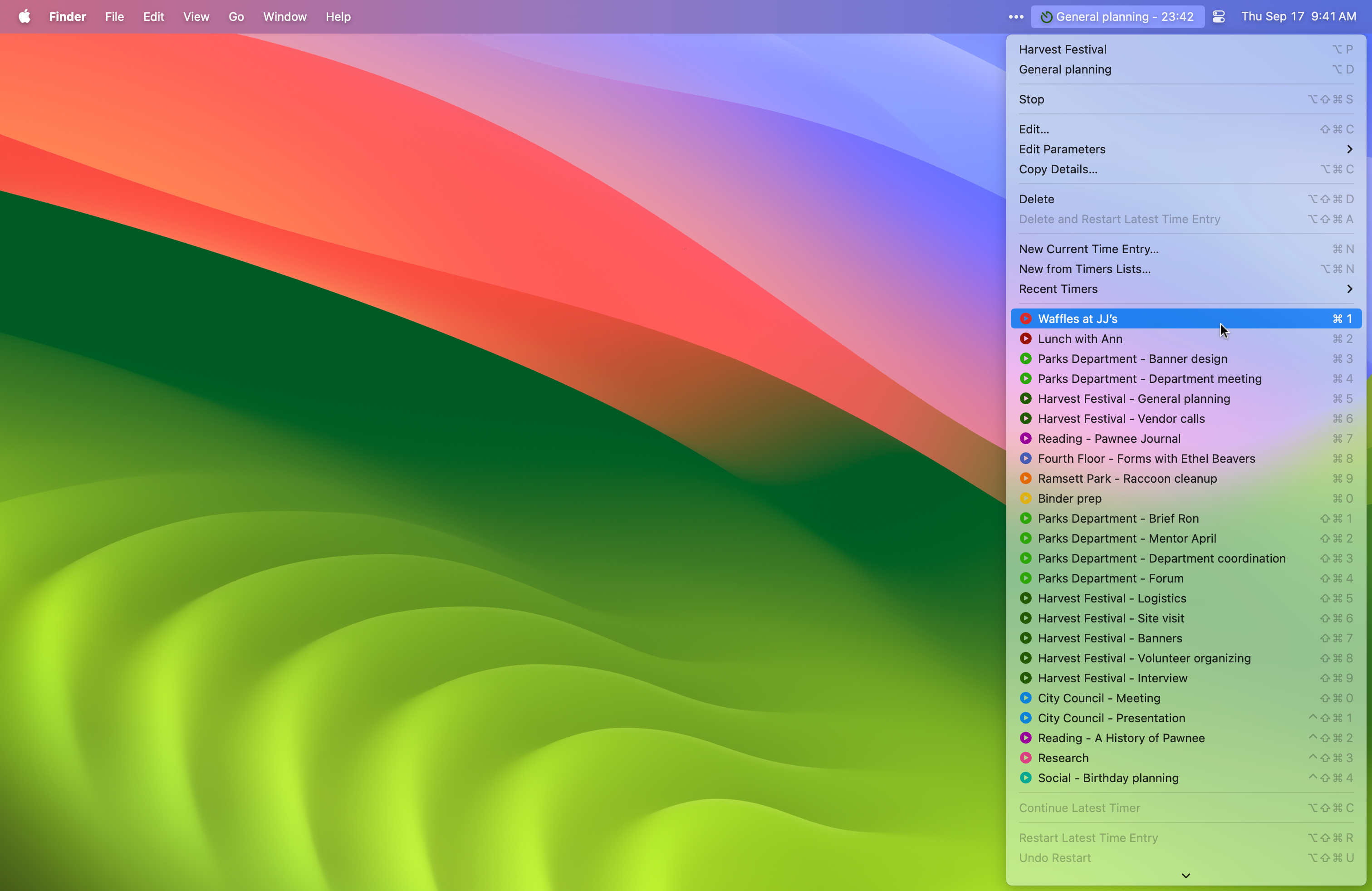The width and height of the screenshot is (1372, 891).
Task: Click play icon for Vendor calls timer
Action: [1025, 418]
